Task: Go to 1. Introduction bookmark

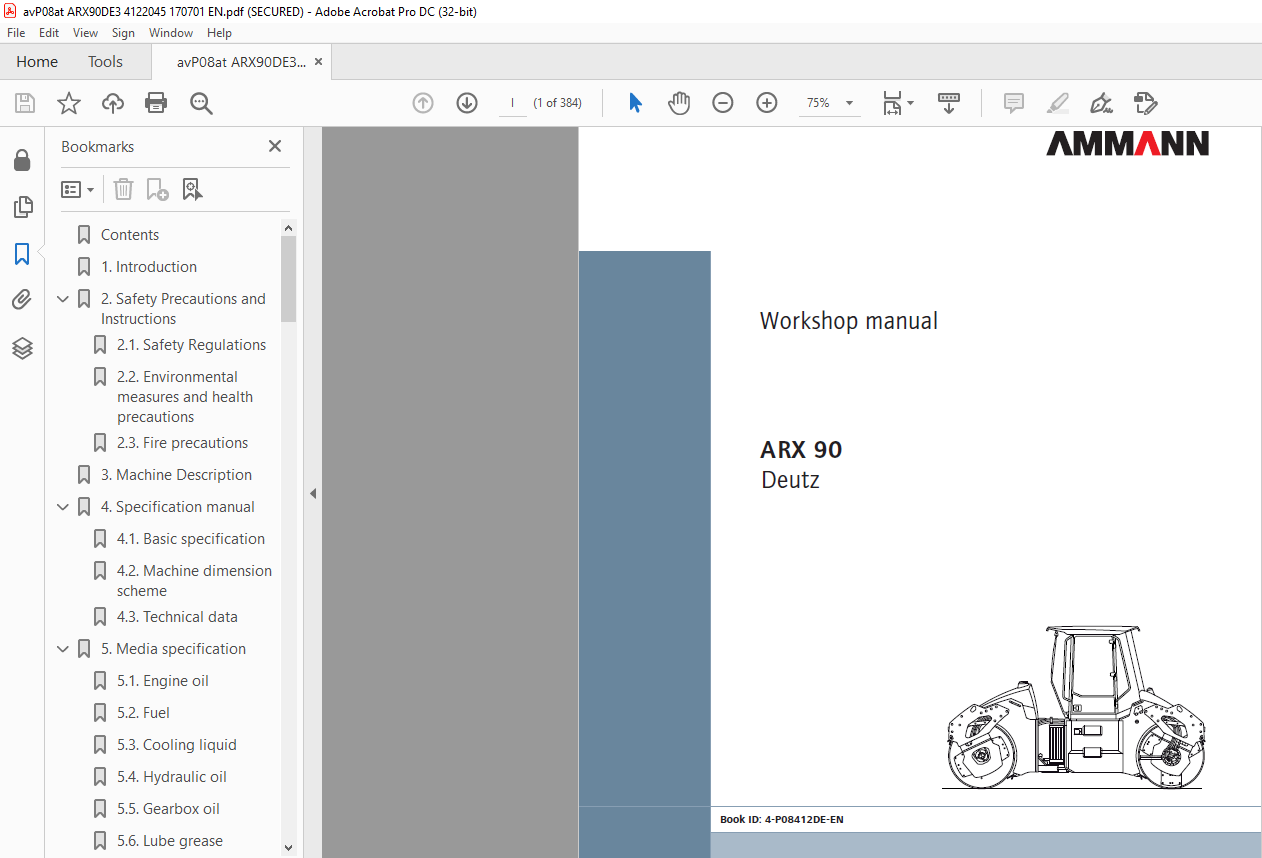Action: [149, 267]
